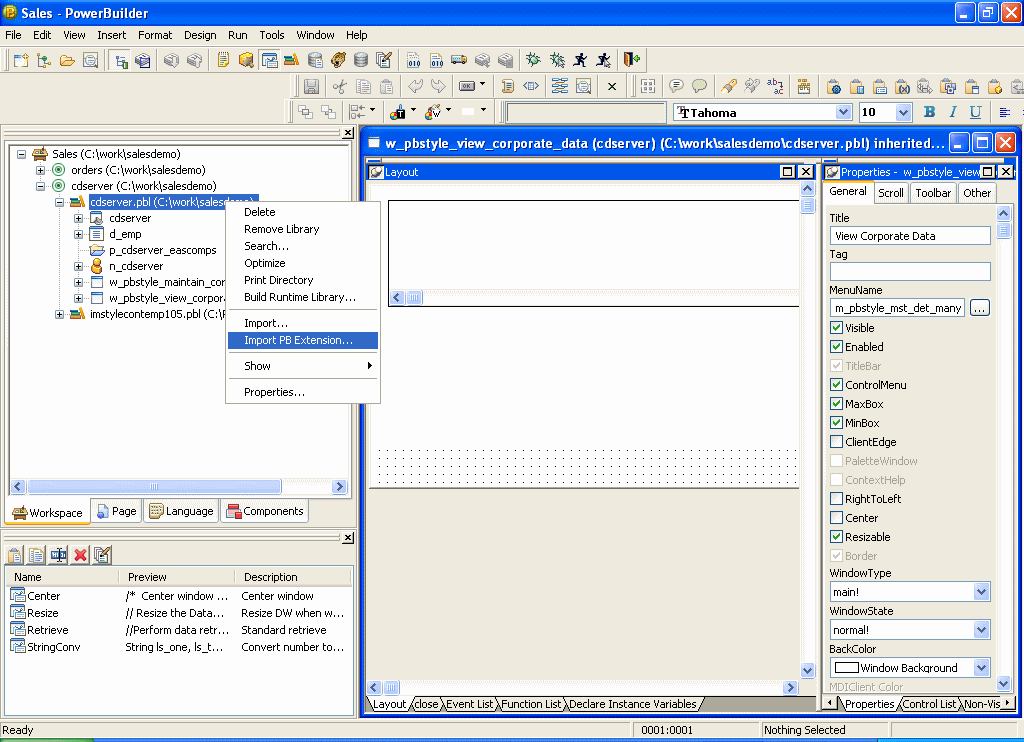Screen dimensions: 1024x742
Task: Click the Italic I formatting icon
Action: point(953,112)
